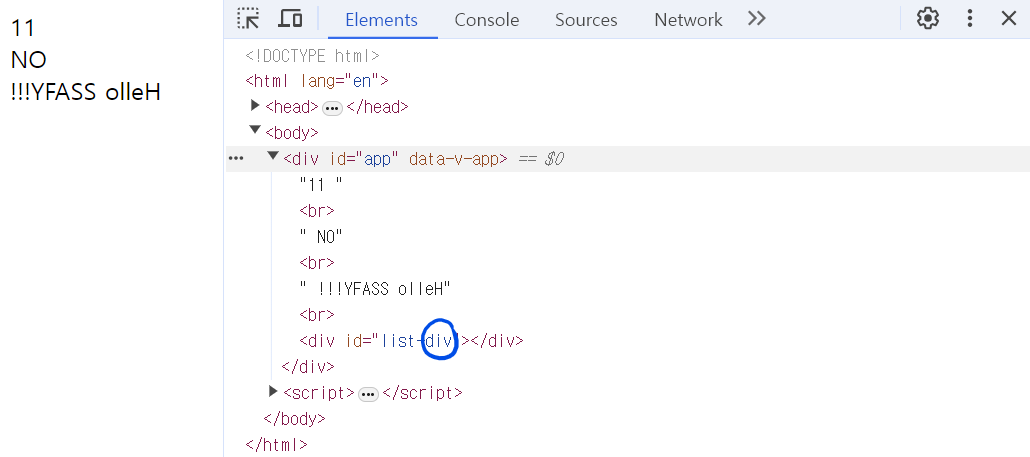Select the DOCTYPE html line
Screen dimensions: 1030x457
[x=312, y=56]
